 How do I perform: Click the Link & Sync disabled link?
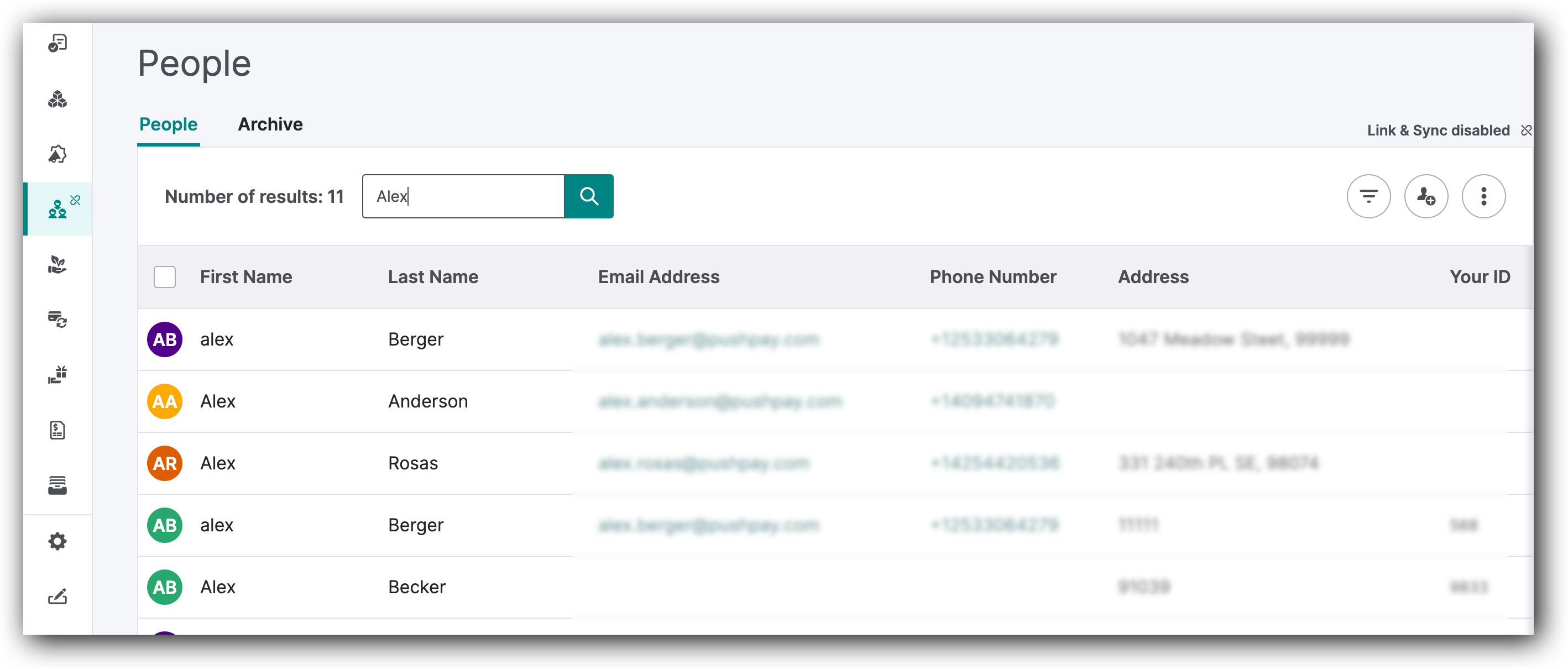(x=1438, y=130)
